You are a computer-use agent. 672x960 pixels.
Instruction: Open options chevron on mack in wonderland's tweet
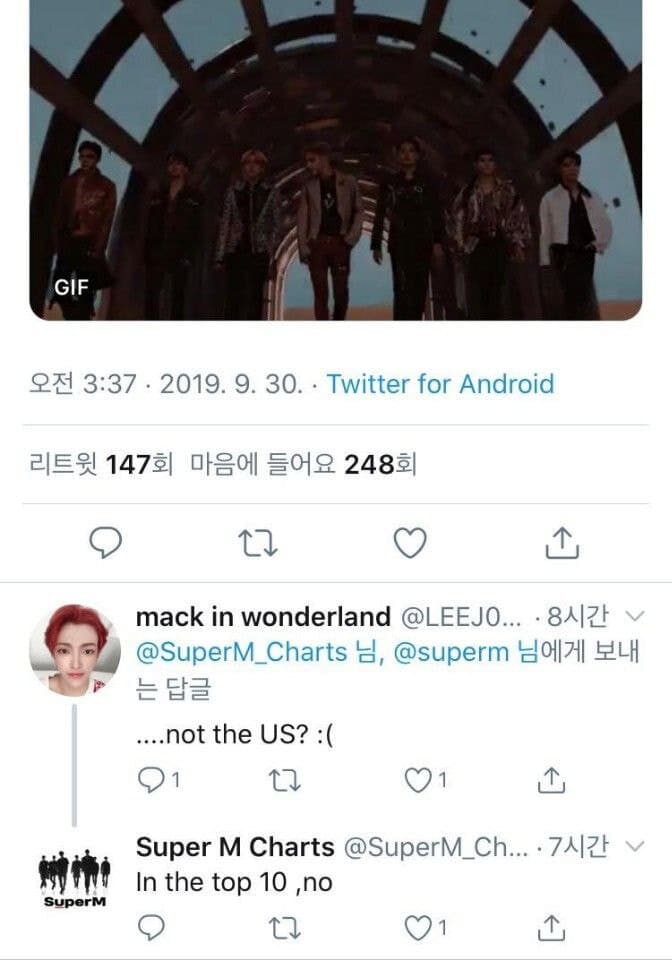(x=633, y=614)
